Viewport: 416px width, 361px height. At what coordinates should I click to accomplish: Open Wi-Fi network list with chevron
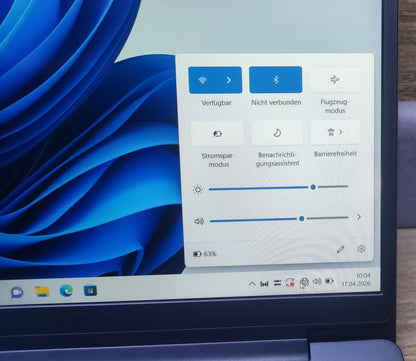(x=229, y=80)
